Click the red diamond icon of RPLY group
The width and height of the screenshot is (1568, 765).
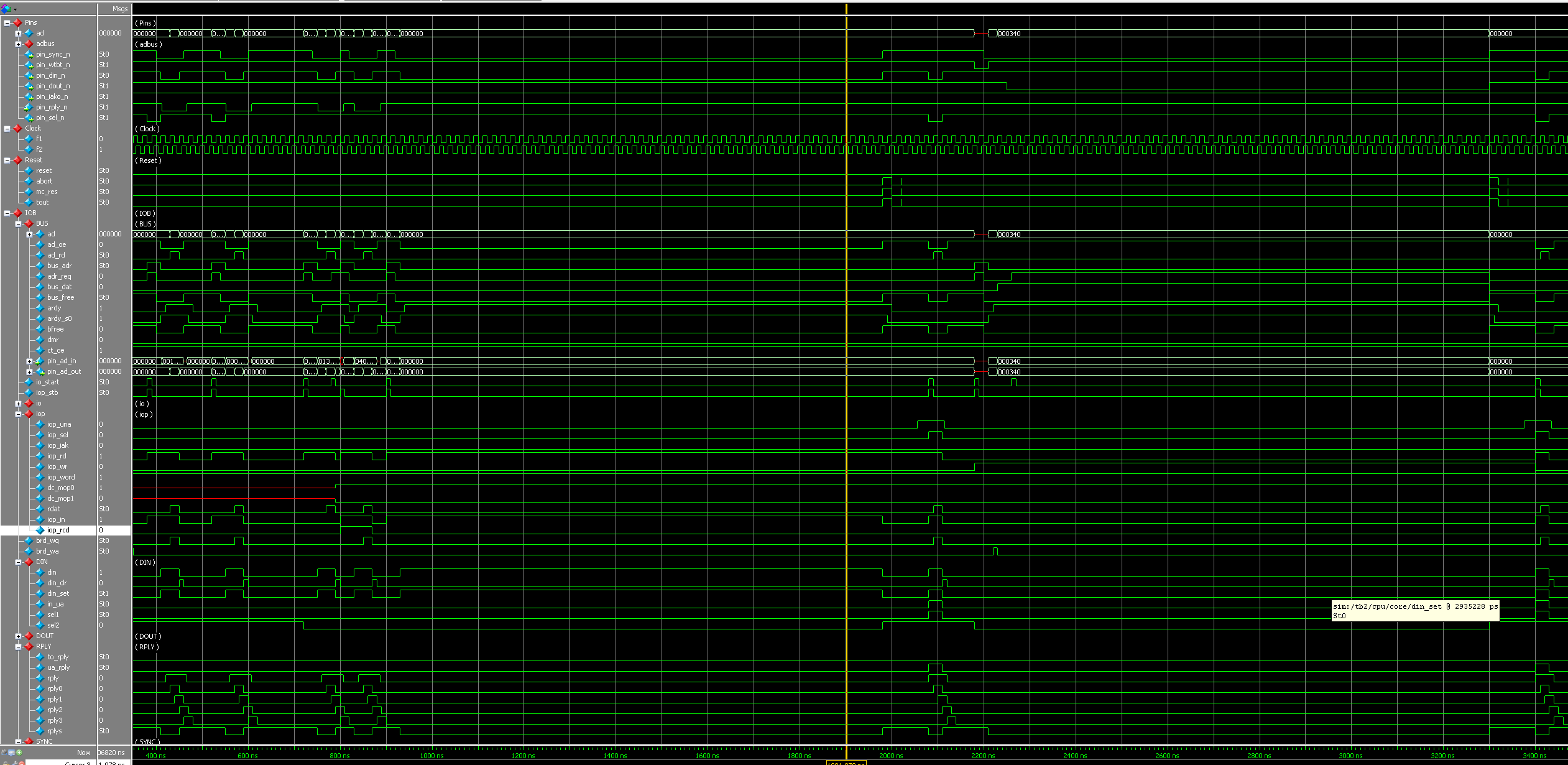[29, 647]
